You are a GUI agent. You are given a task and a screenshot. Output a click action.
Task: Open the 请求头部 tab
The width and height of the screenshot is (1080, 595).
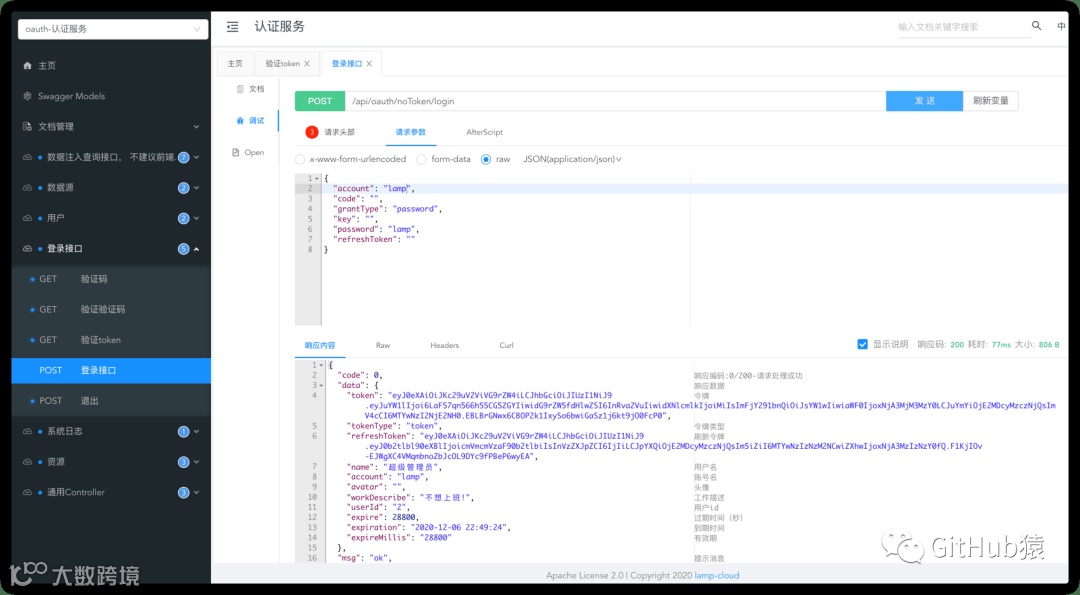[340, 132]
